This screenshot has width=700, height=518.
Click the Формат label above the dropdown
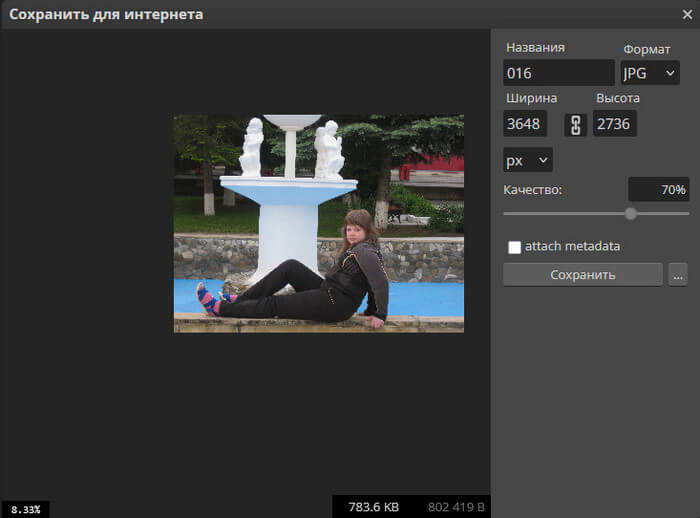click(x=647, y=49)
